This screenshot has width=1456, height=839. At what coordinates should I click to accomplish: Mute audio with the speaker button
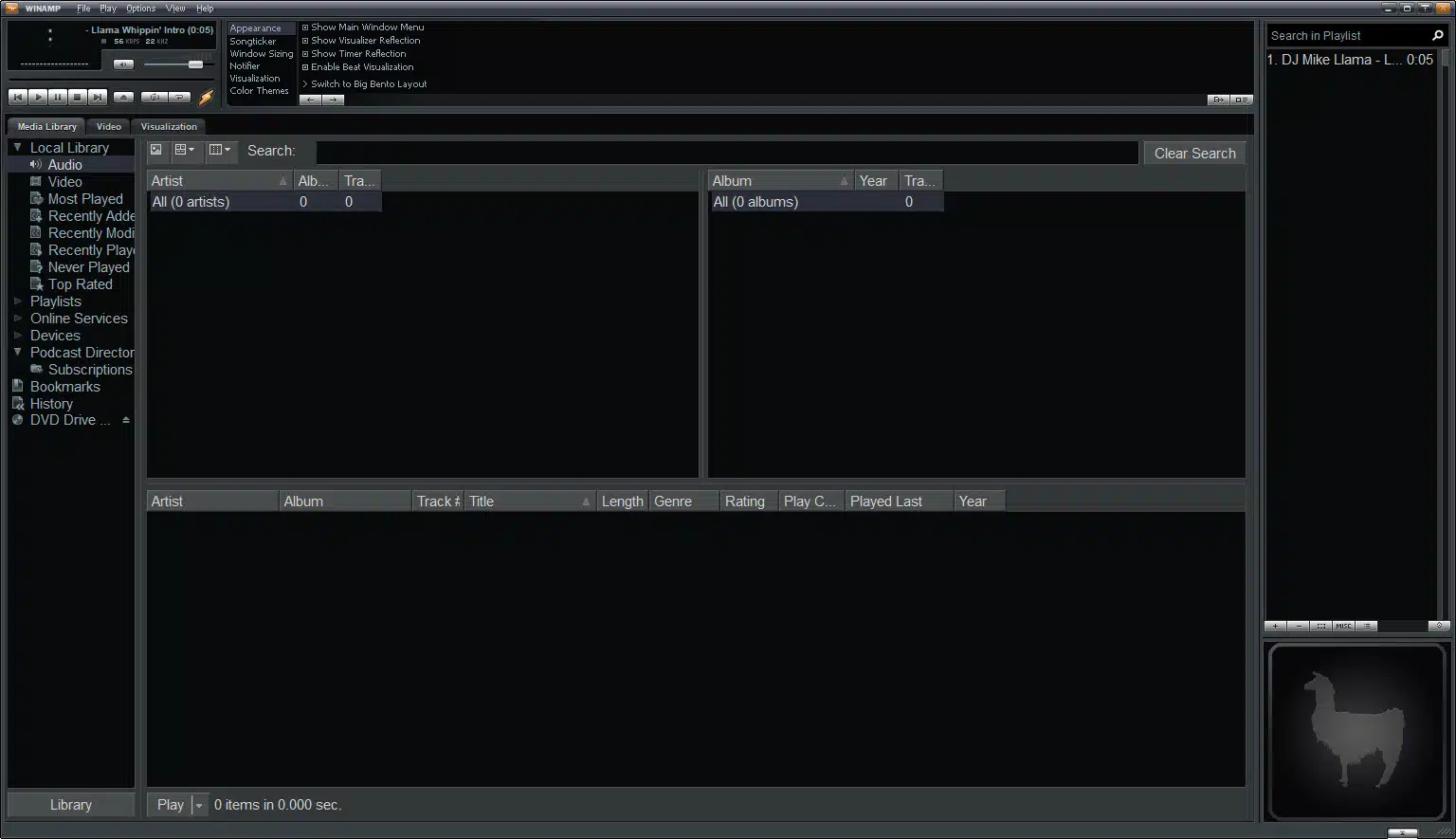click(x=123, y=64)
